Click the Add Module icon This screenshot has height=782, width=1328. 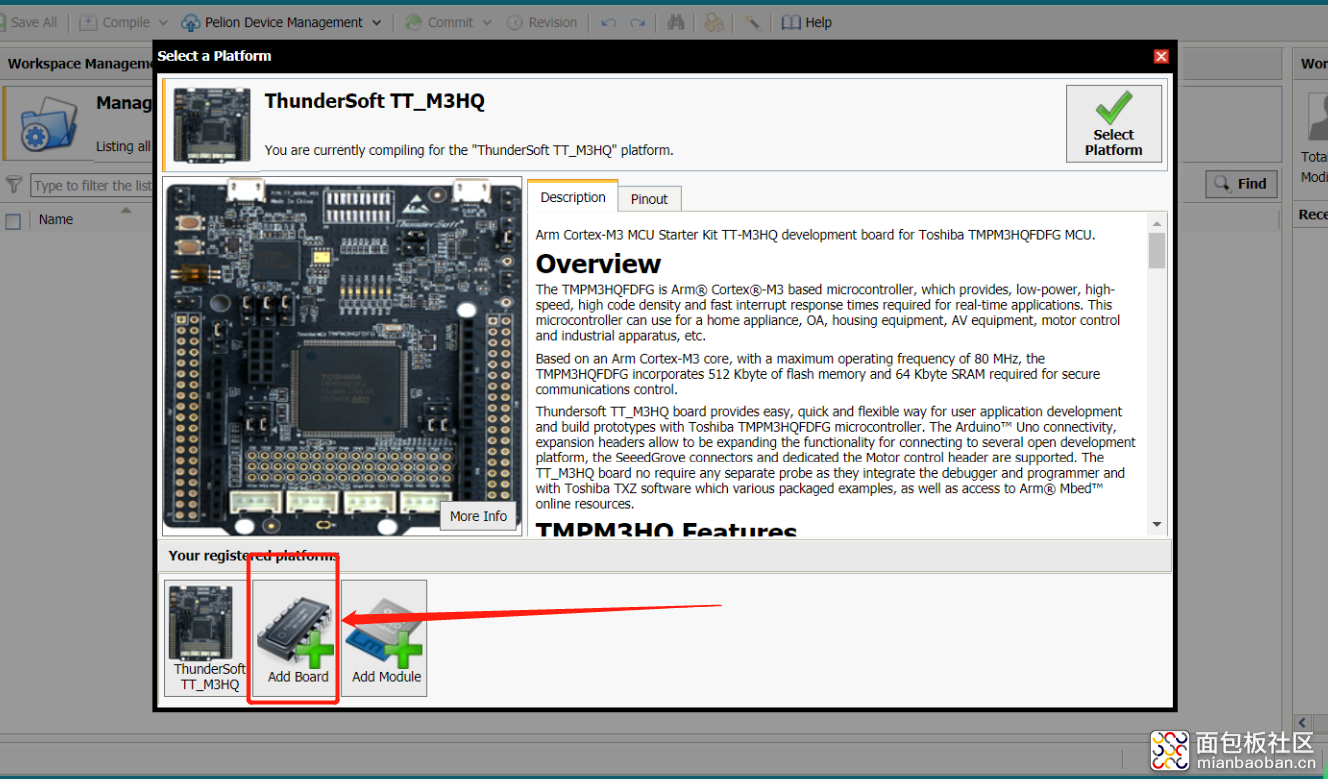tap(386, 638)
